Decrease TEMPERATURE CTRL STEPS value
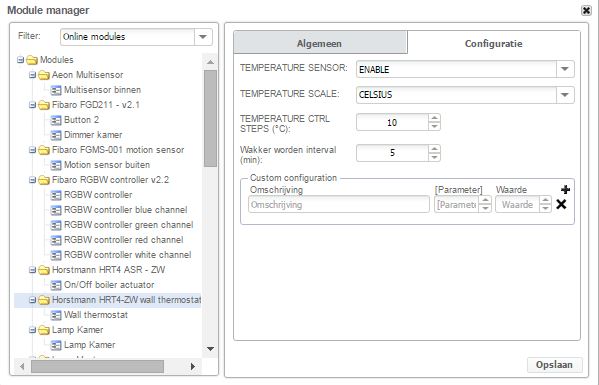Image resolution: width=599 pixels, height=385 pixels. pyautogui.click(x=434, y=126)
